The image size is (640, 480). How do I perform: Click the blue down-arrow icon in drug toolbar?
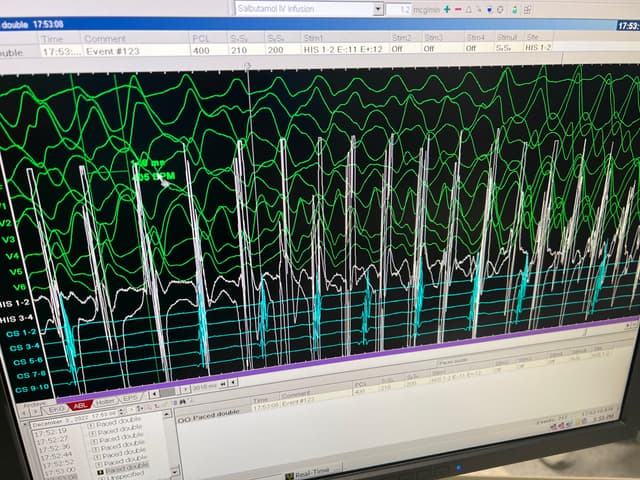pyautogui.click(x=489, y=9)
